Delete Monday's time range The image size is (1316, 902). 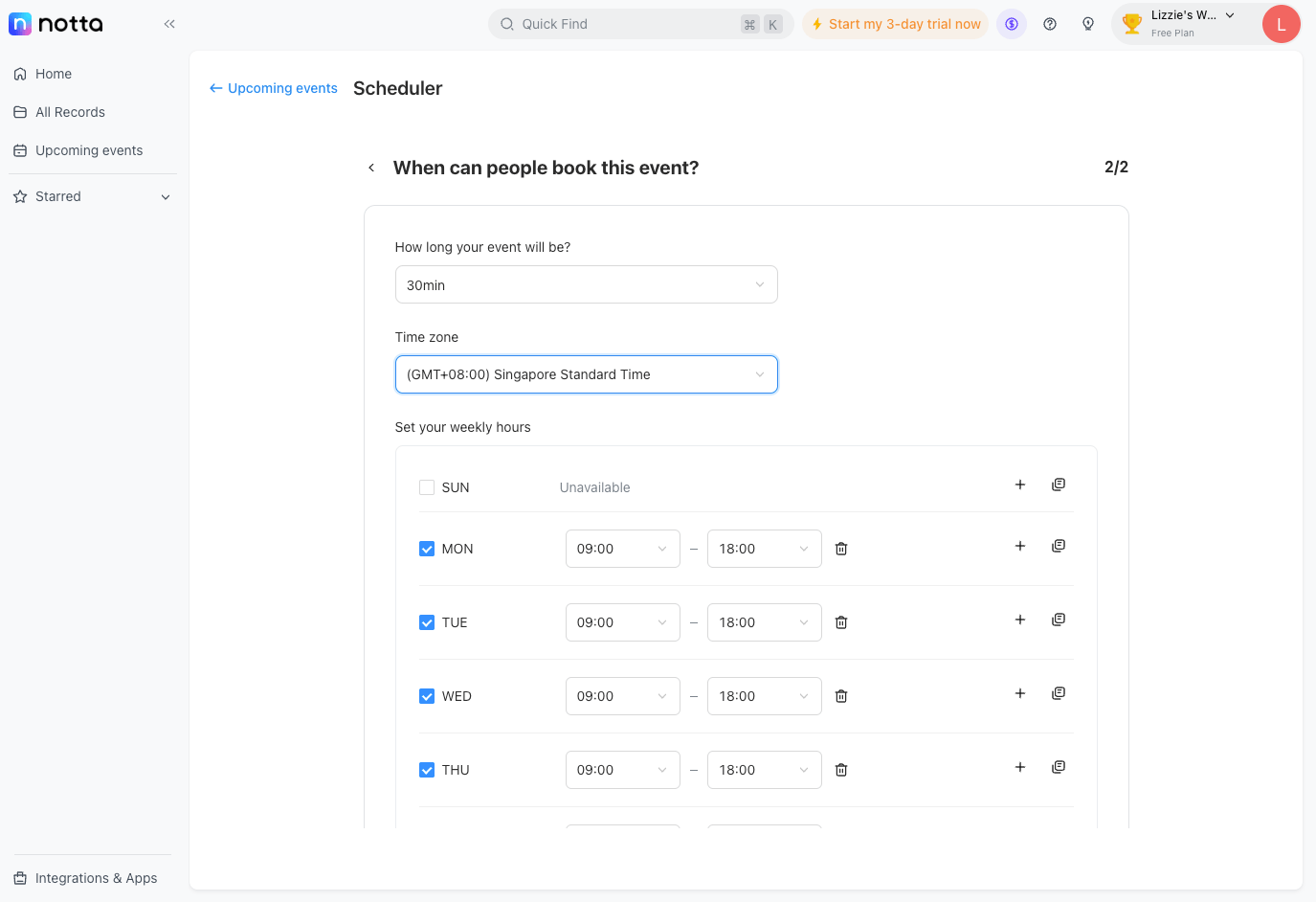(841, 549)
